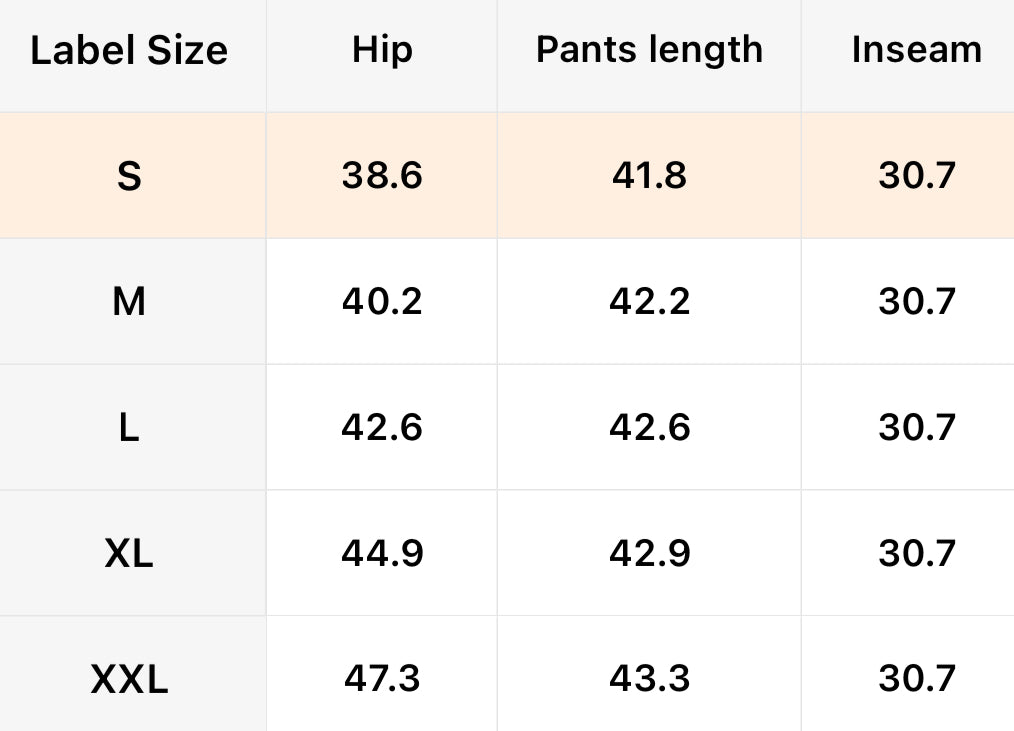Click inseam value in highlighted S row
The image size is (1014, 731).
tap(917, 176)
